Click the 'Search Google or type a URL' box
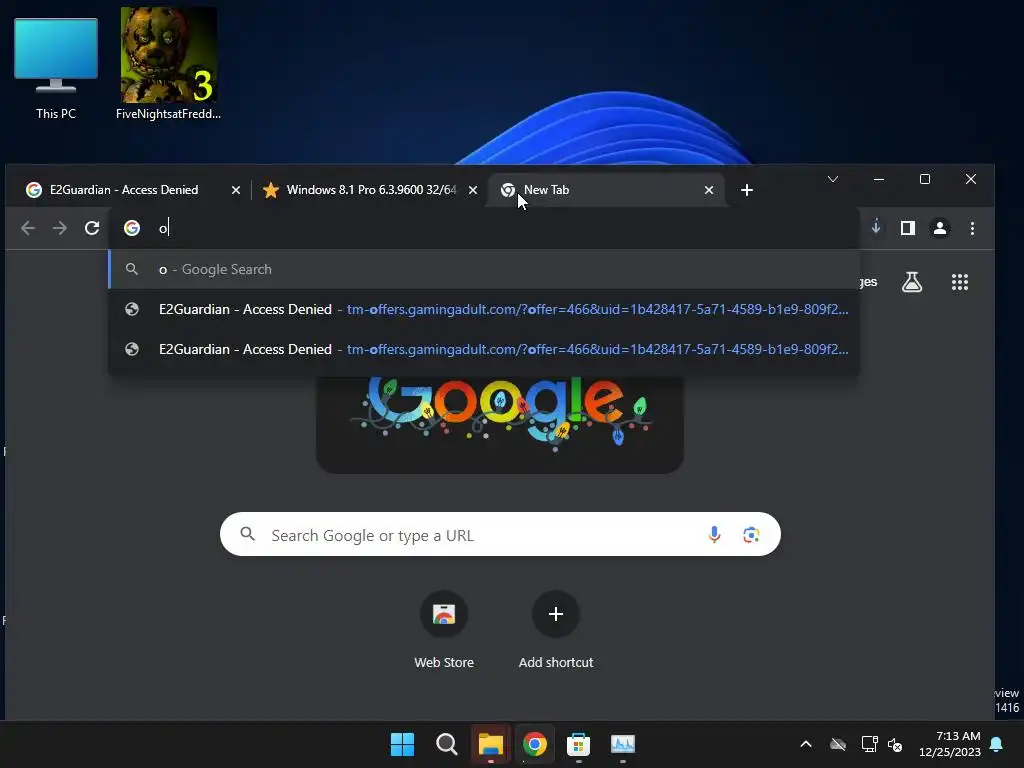Image resolution: width=1024 pixels, height=768 pixels. pyautogui.click(x=500, y=535)
